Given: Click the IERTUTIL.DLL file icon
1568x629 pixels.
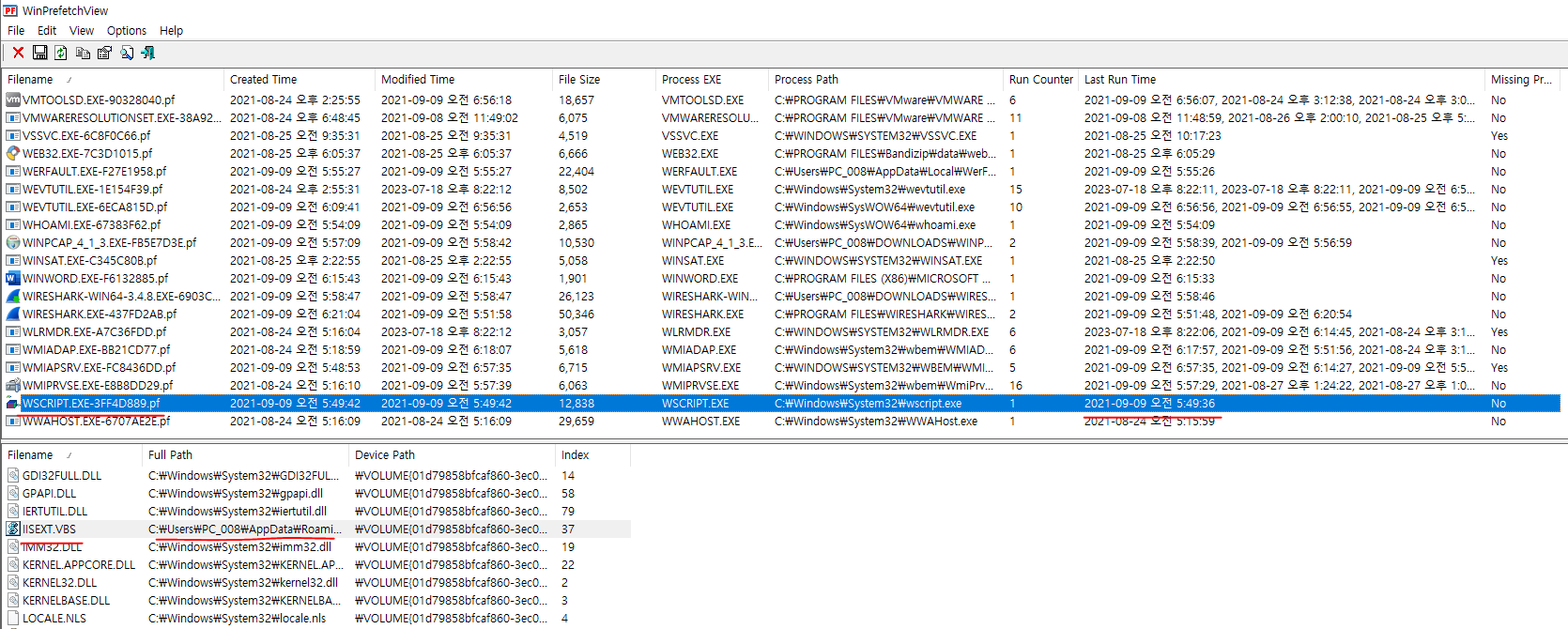Looking at the screenshot, I should (x=13, y=512).
